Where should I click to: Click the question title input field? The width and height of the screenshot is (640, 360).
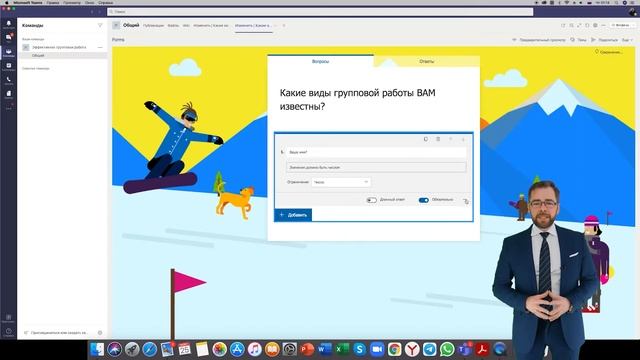click(376, 152)
